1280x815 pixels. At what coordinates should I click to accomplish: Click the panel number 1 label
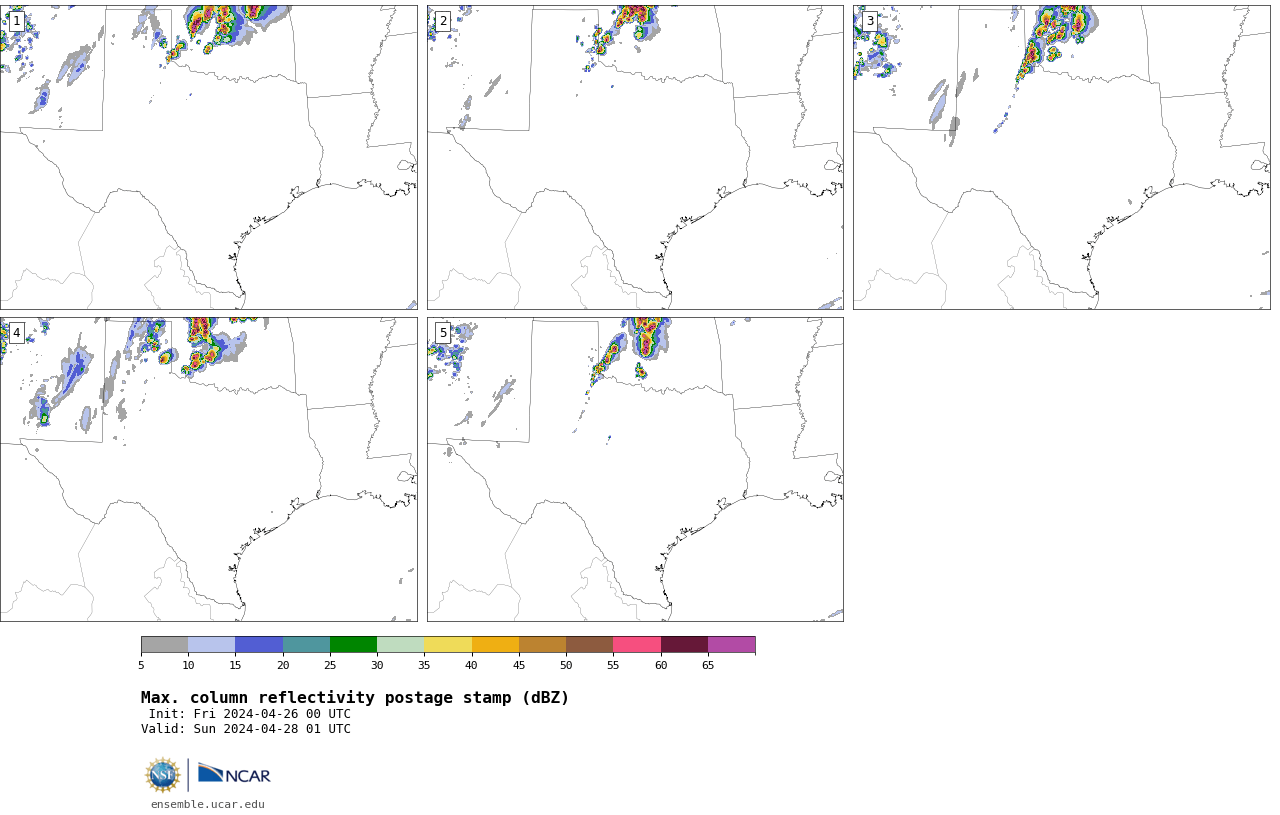click(16, 21)
